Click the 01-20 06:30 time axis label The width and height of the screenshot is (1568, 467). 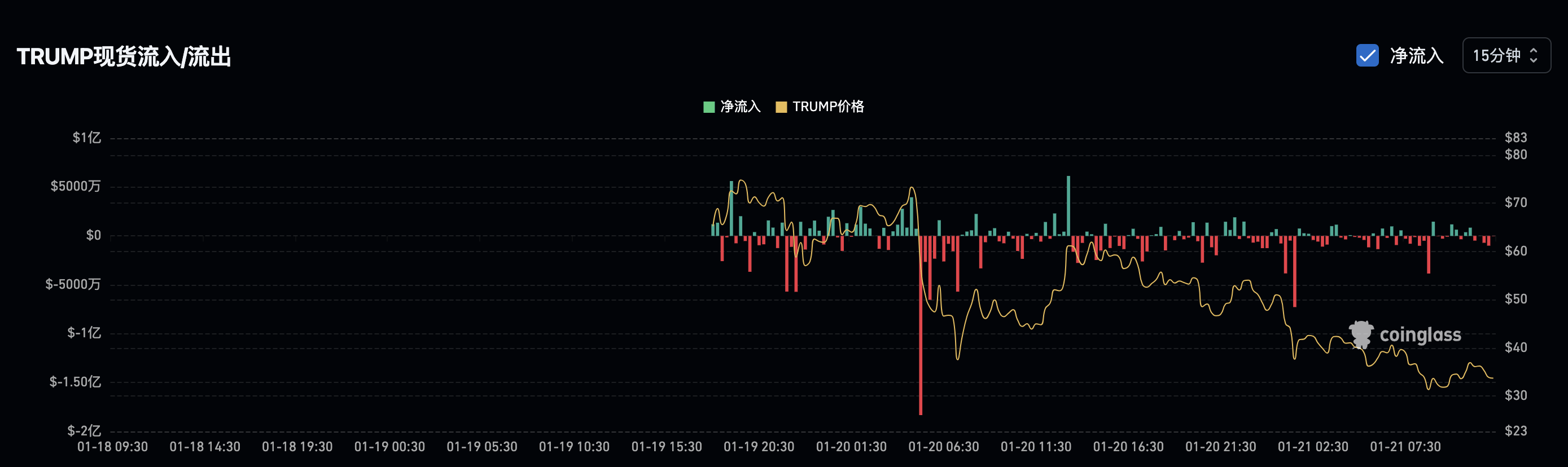point(944,447)
